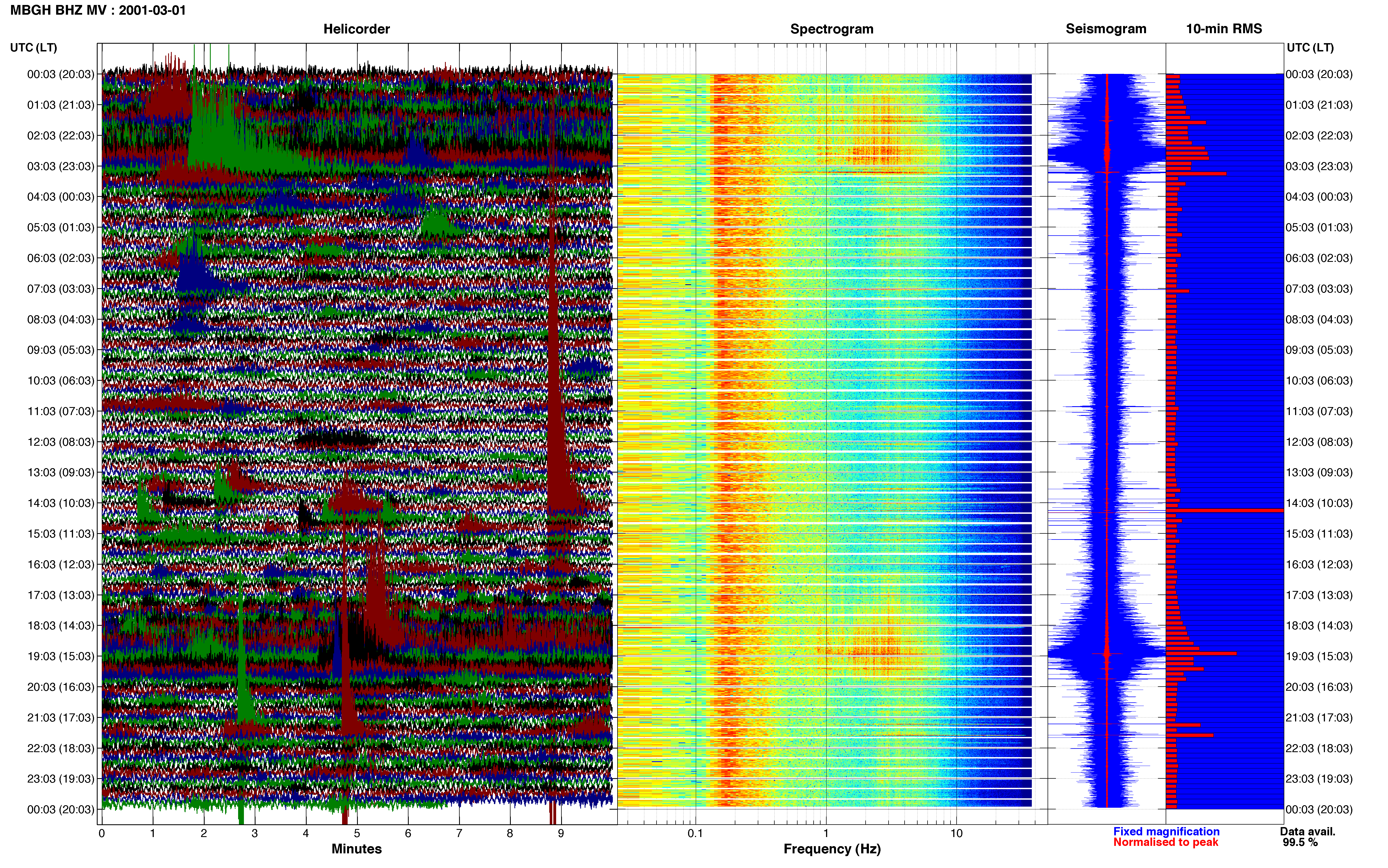Click right time label '19:03 (15:03)'

[1319, 656]
